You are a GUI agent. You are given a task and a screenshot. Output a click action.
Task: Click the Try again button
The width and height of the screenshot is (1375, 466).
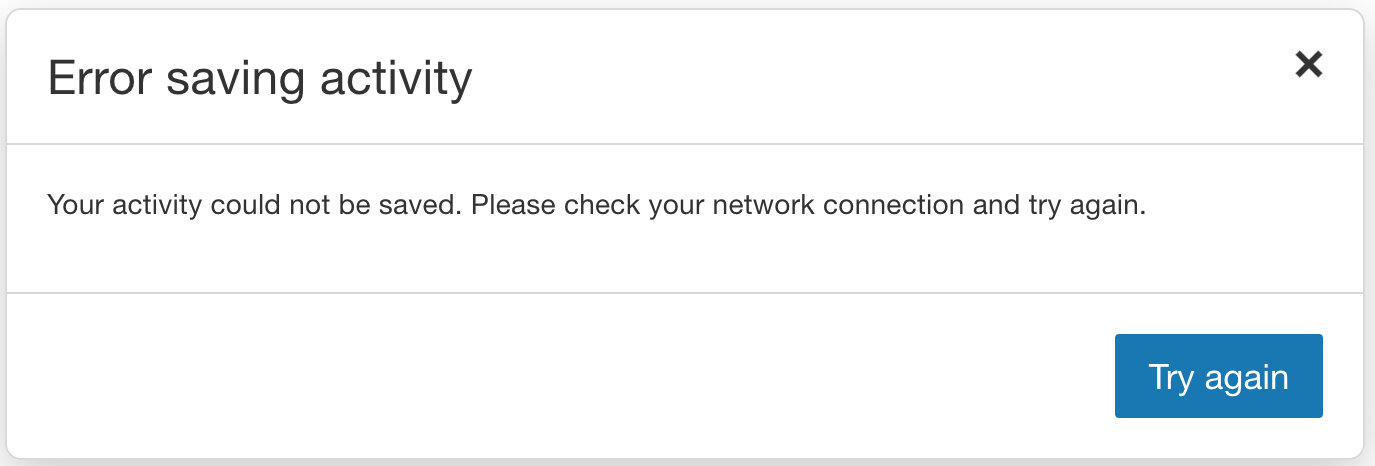point(1218,376)
